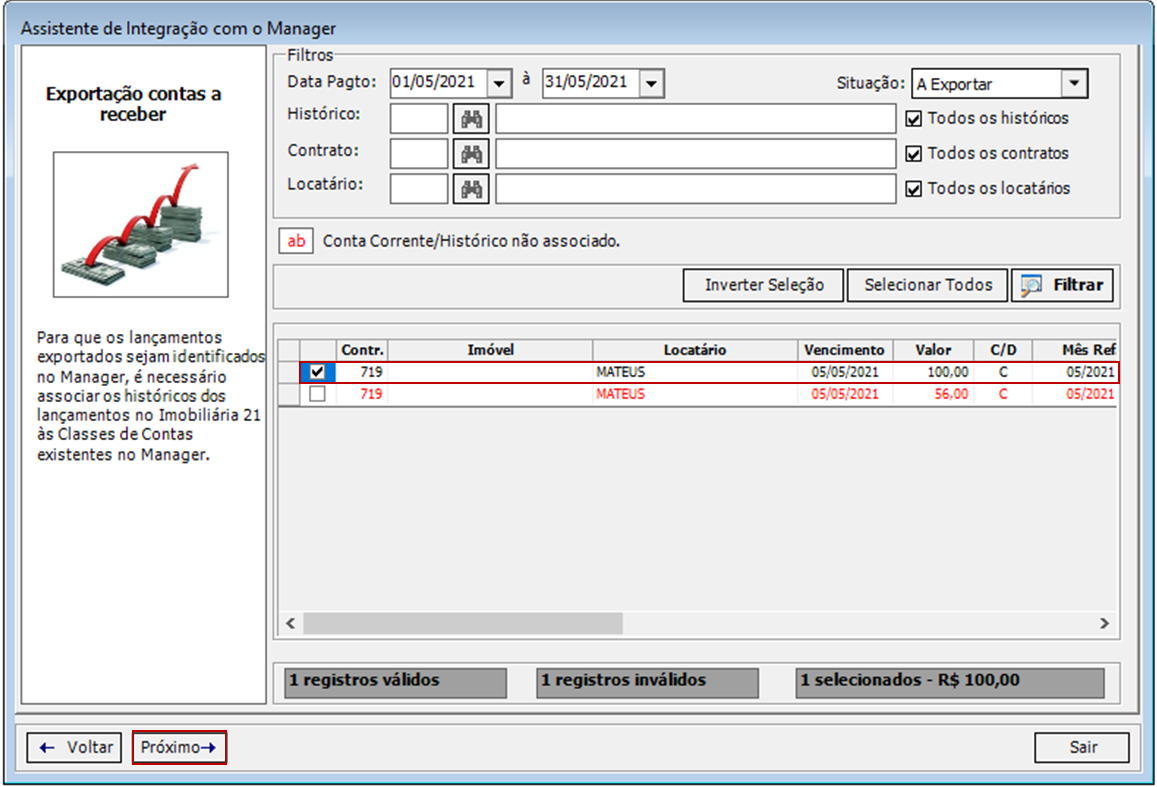
Task: Sort by the Valor column header
Action: point(933,350)
